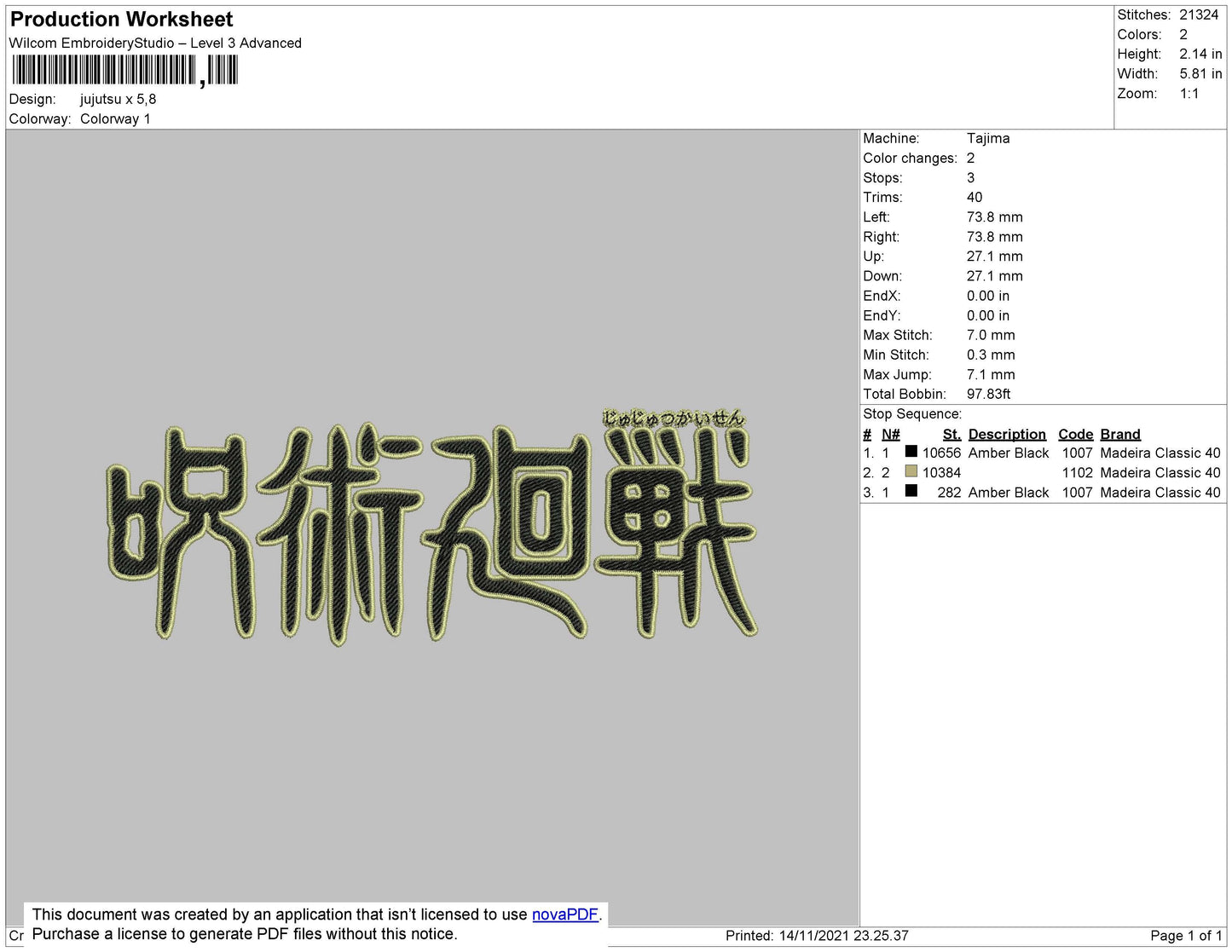The image size is (1232, 952).
Task: Click the novaPDF hyperlink
Action: click(565, 914)
